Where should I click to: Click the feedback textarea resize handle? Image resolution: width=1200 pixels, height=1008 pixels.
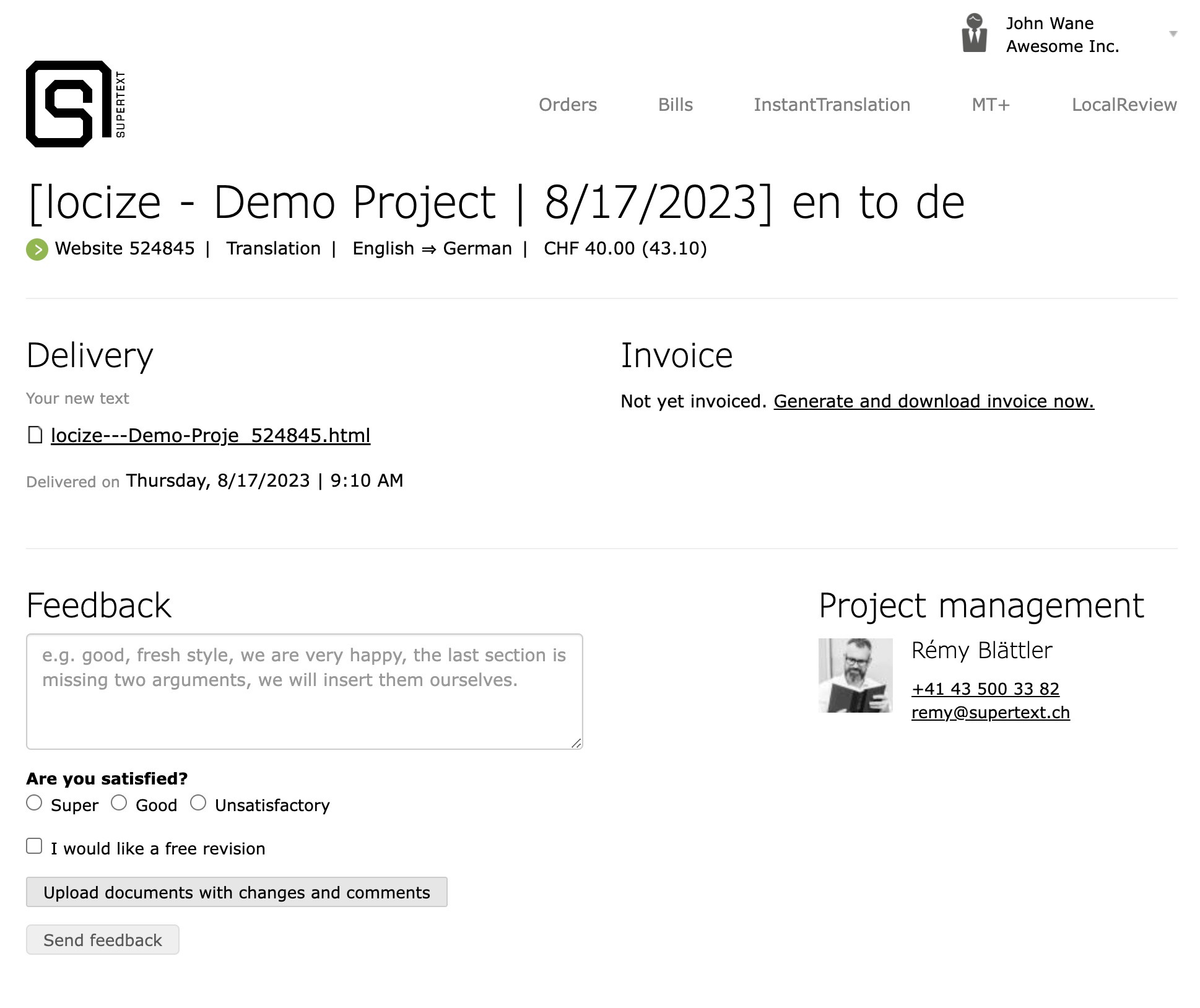coord(576,743)
